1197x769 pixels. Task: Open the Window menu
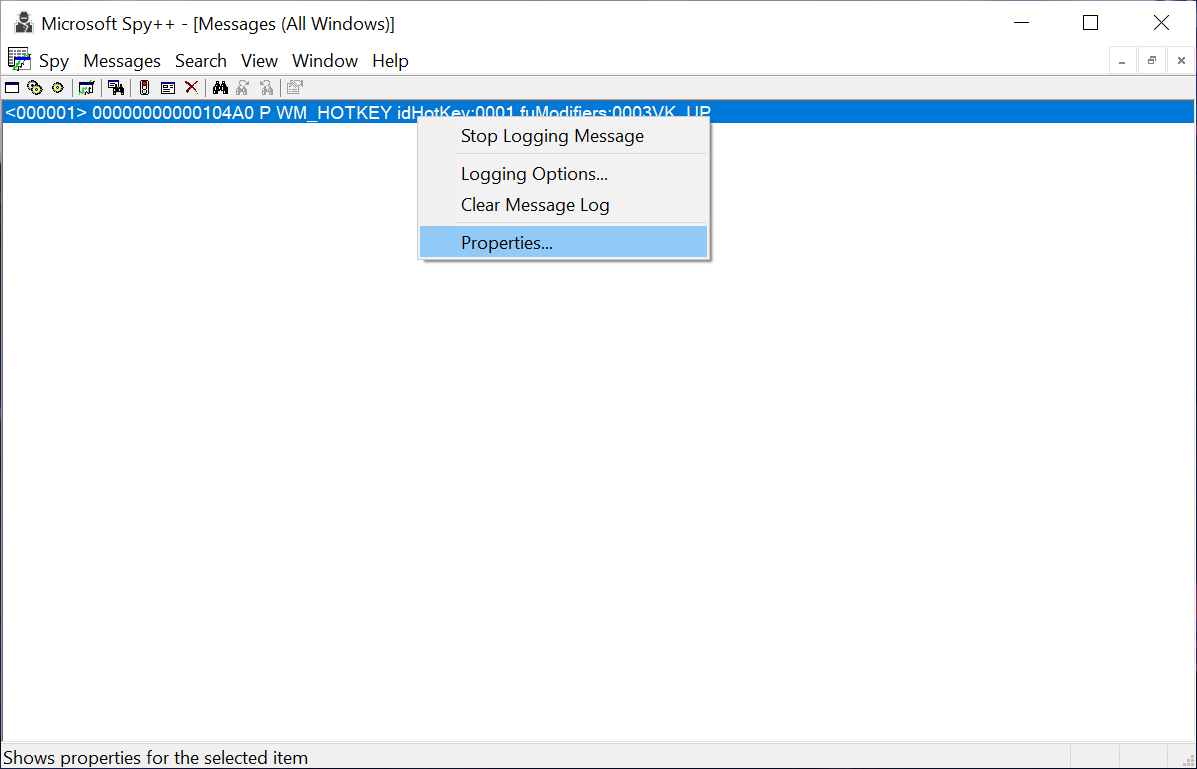tap(325, 61)
